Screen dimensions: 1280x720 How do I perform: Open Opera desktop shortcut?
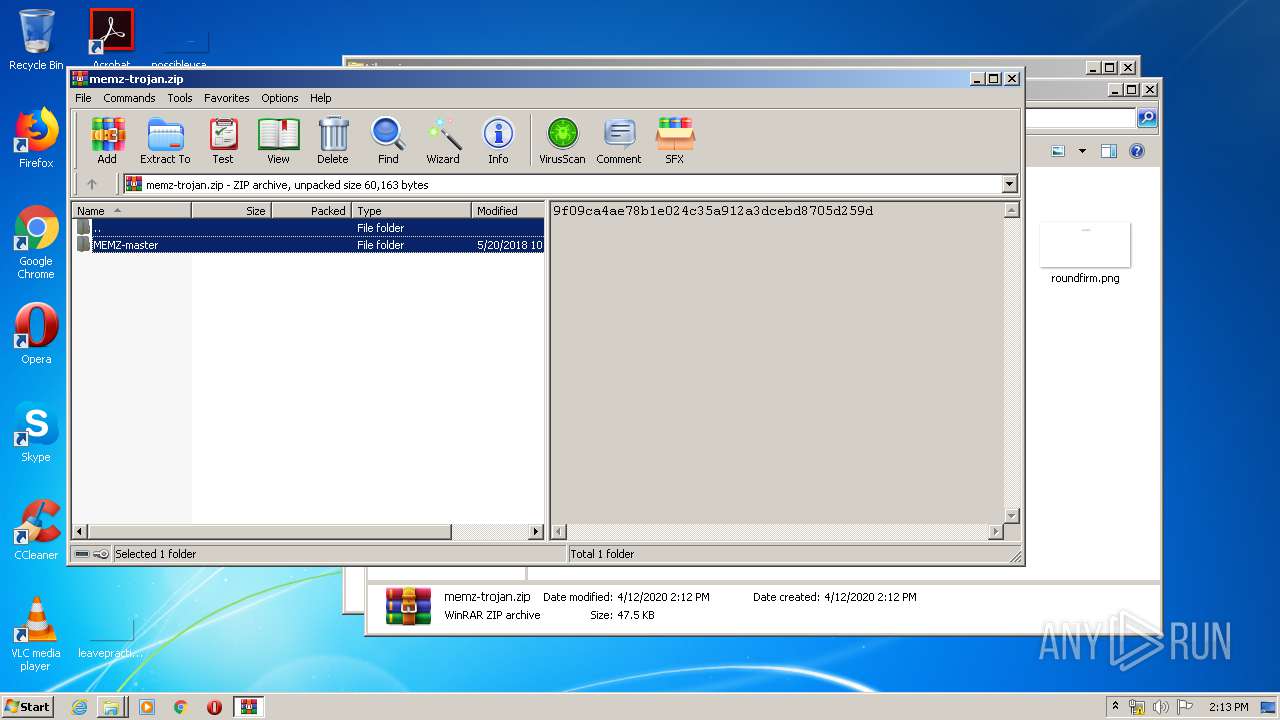[x=36, y=334]
